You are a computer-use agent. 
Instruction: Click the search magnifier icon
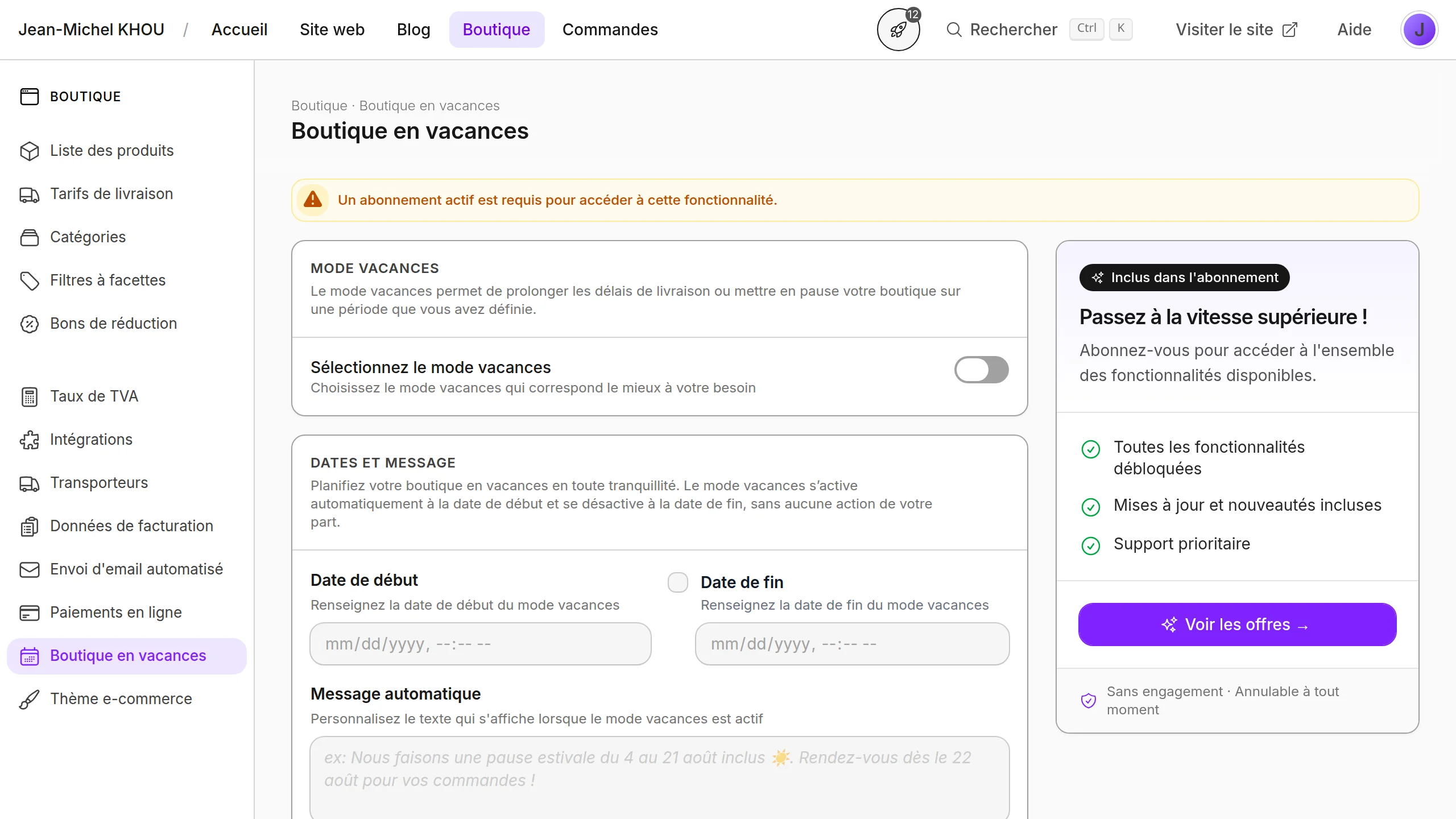pos(954,30)
